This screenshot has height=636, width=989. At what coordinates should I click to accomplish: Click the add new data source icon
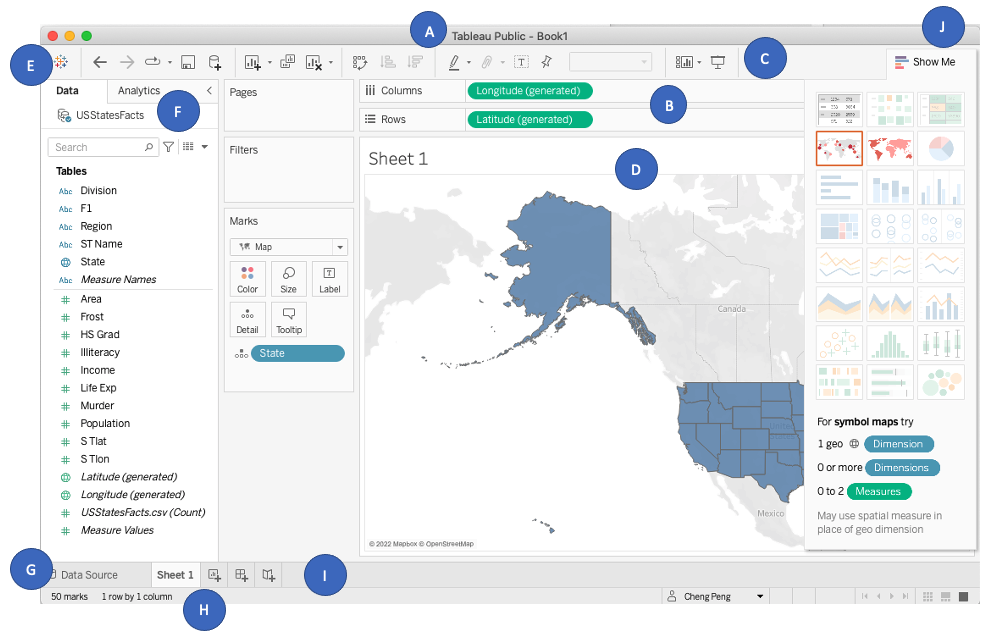(214, 62)
